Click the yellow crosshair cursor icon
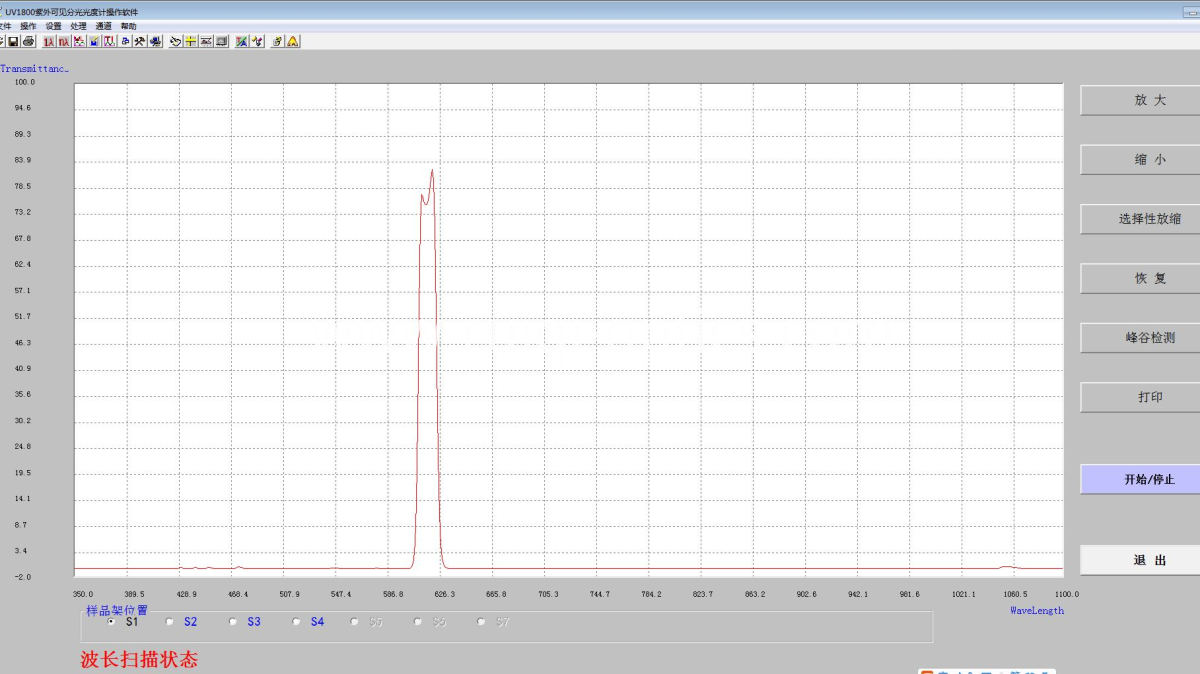 tap(190, 41)
